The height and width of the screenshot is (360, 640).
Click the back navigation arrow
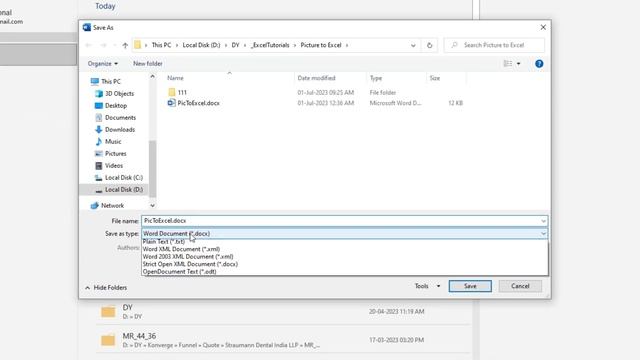click(89, 45)
